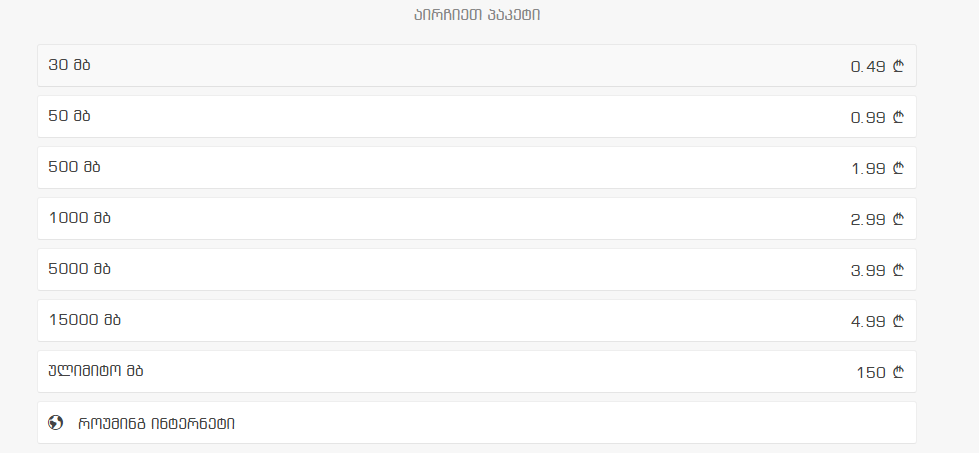This screenshot has height=453, width=979.
Task: Click the lari symbol next to 150
Action: 898,373
